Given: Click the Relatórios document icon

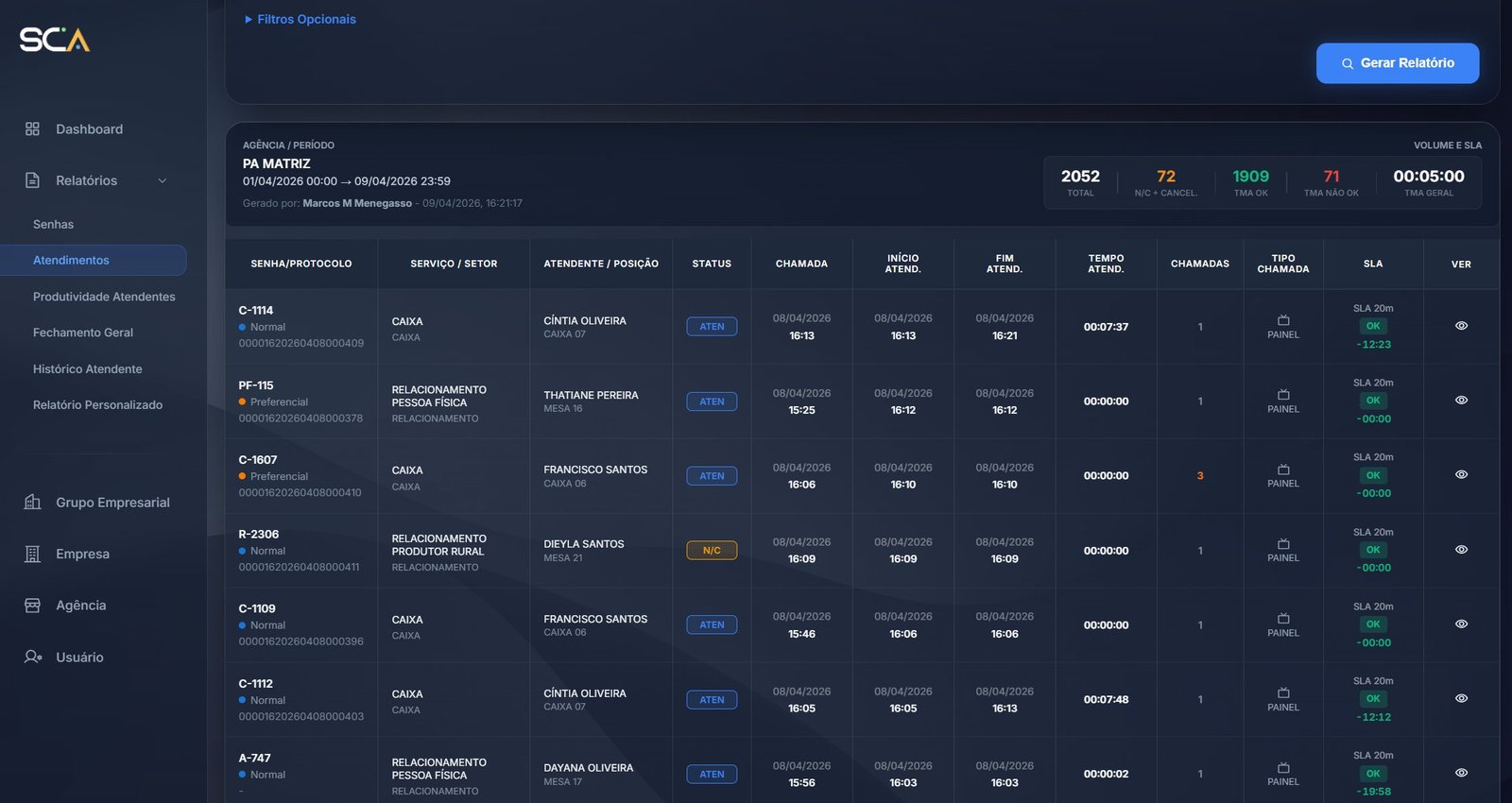Looking at the screenshot, I should [x=32, y=180].
